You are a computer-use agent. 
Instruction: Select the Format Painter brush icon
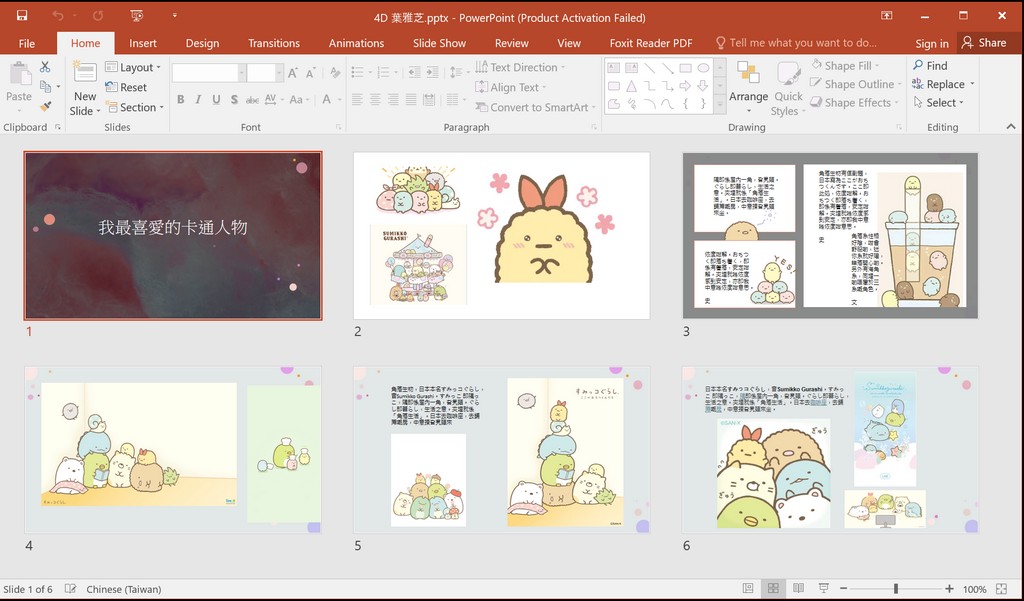click(x=45, y=106)
